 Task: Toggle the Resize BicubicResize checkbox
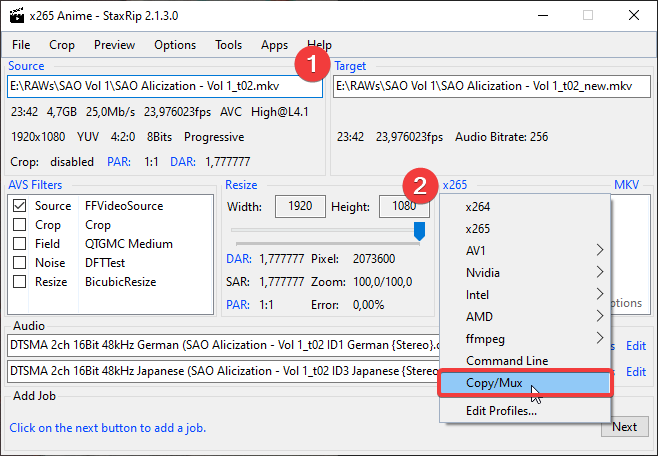tap(20, 282)
